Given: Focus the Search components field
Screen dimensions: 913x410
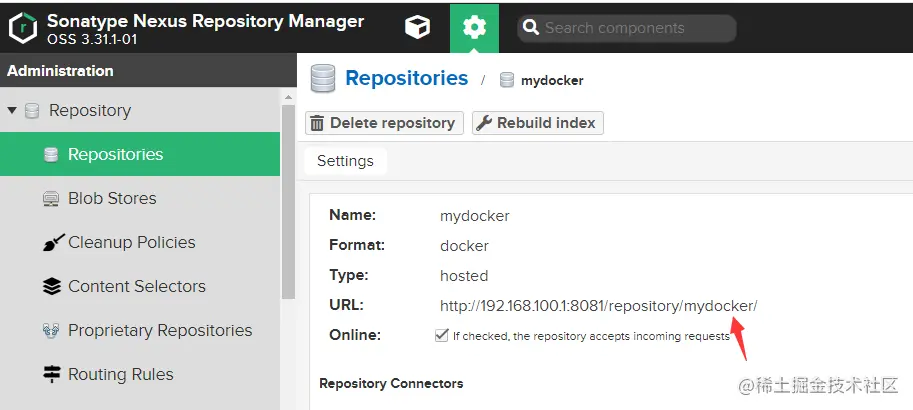Looking at the screenshot, I should click(x=627, y=28).
